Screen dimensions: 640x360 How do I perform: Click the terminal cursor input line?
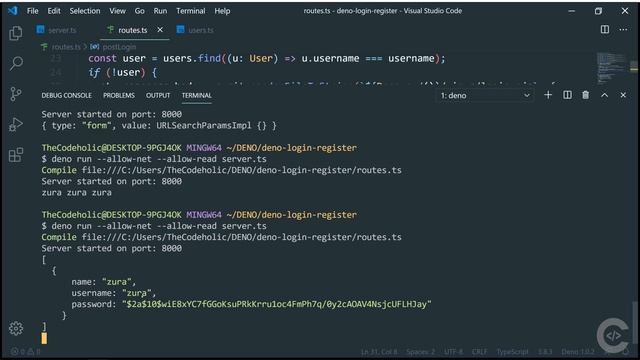coord(44,338)
